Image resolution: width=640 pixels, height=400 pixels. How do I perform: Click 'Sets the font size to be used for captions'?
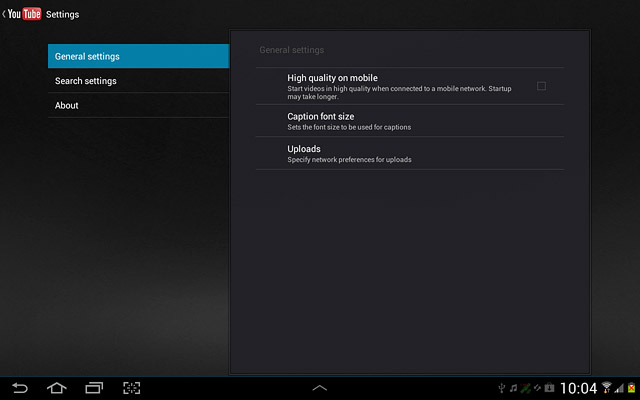tap(349, 127)
